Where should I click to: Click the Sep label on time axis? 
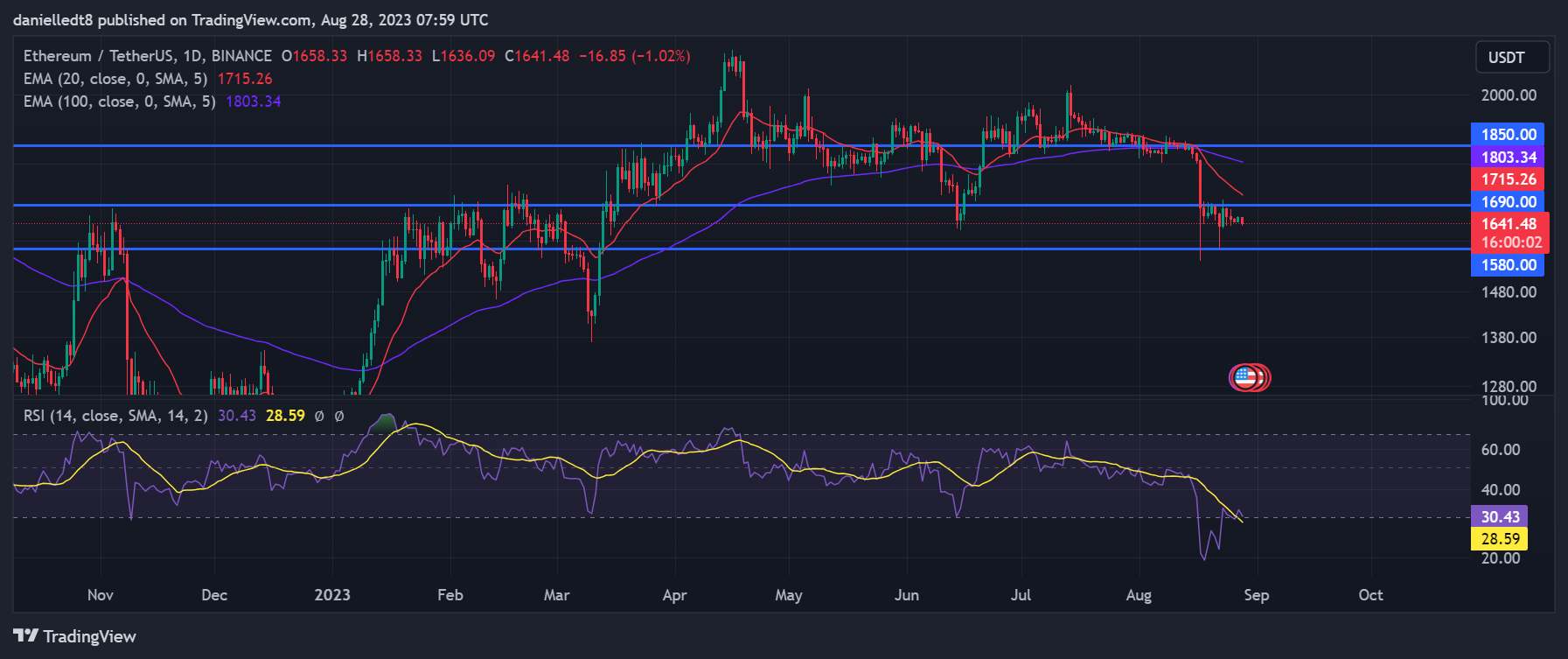click(x=1256, y=595)
